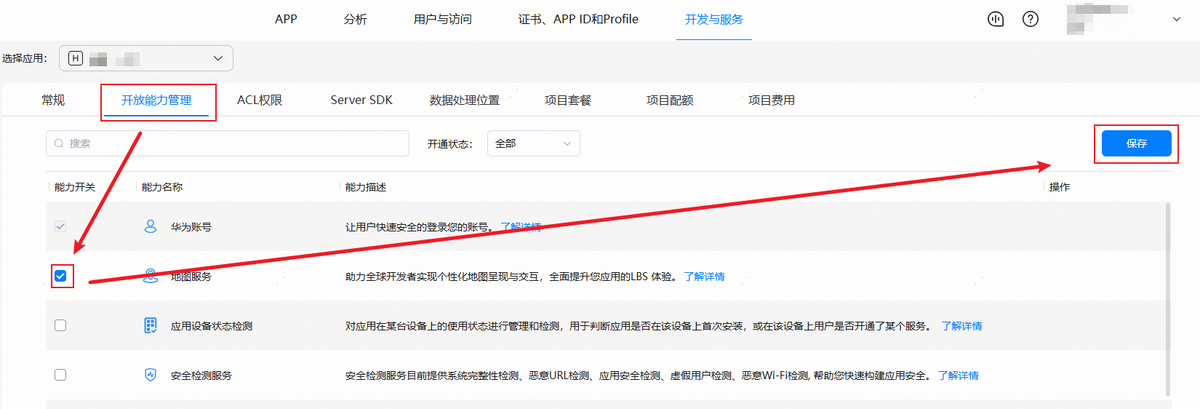
Task: Expand the 选择应用 dropdown
Action: [218, 58]
